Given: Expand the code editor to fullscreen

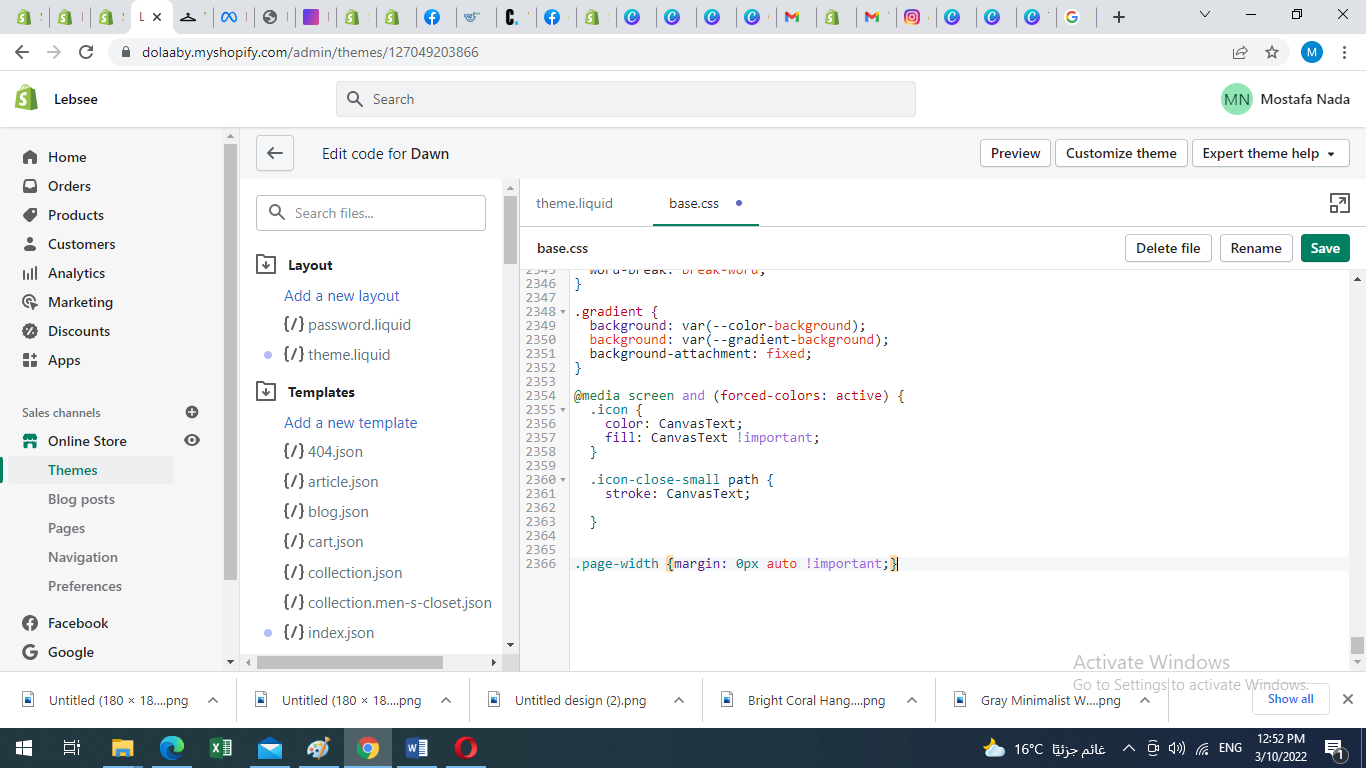Looking at the screenshot, I should [x=1339, y=204].
